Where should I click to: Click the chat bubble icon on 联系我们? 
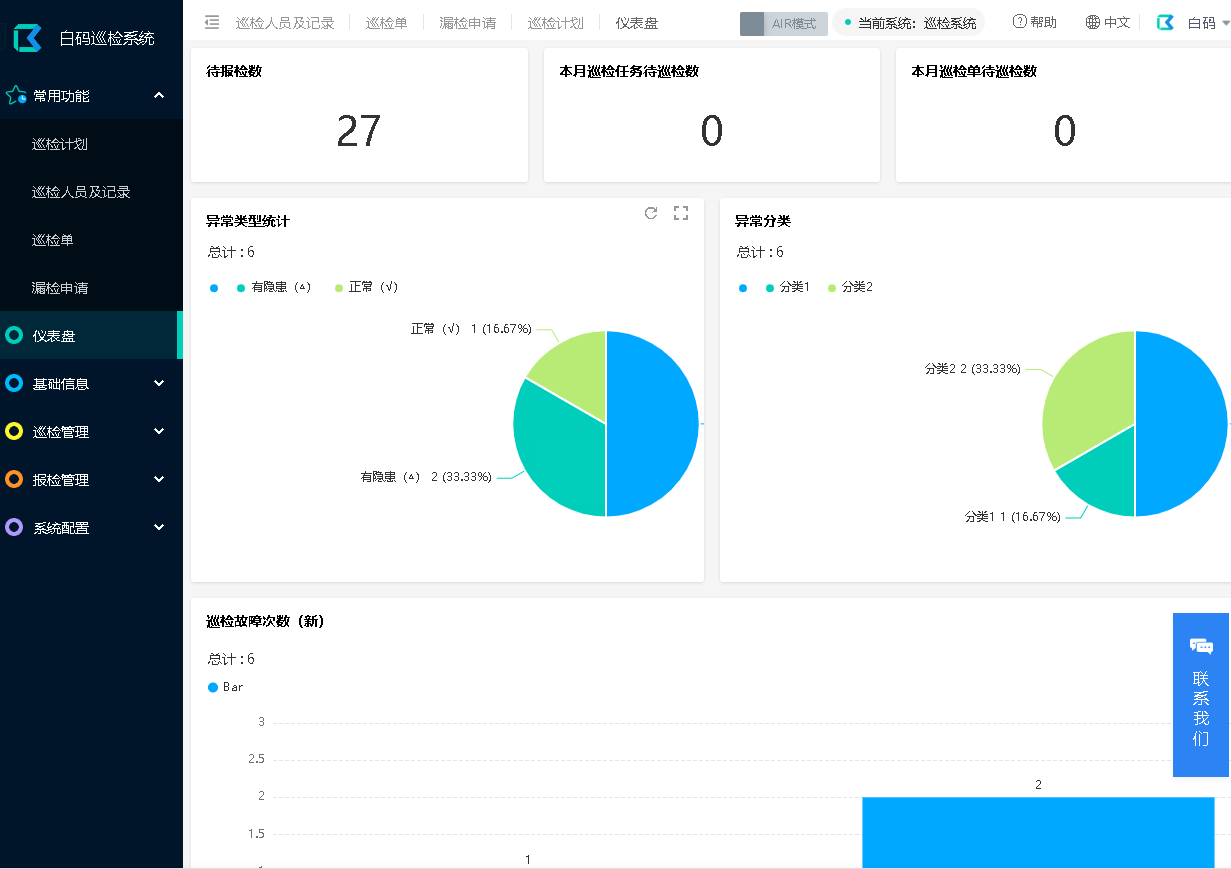(x=1201, y=646)
